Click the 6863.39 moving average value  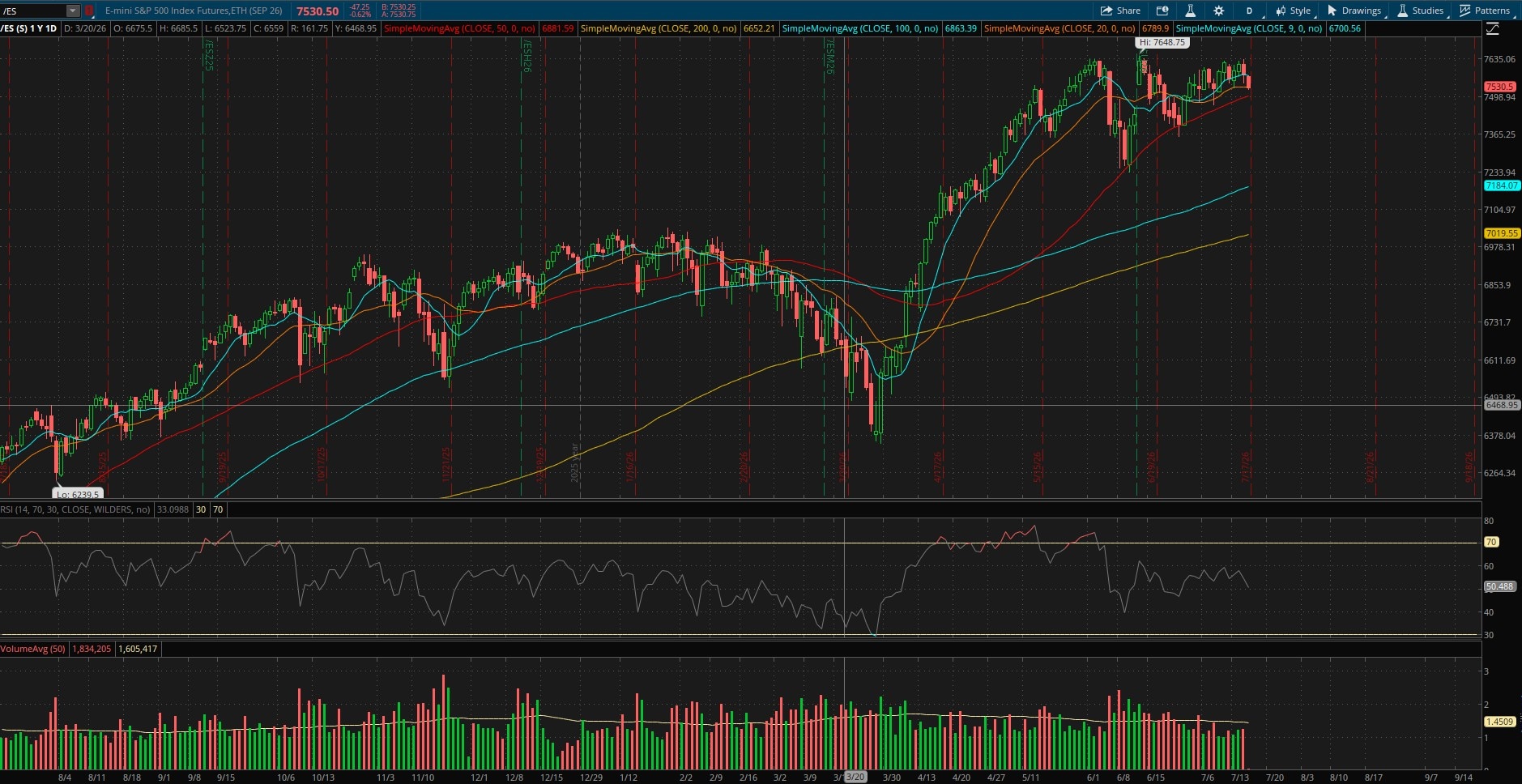point(961,28)
